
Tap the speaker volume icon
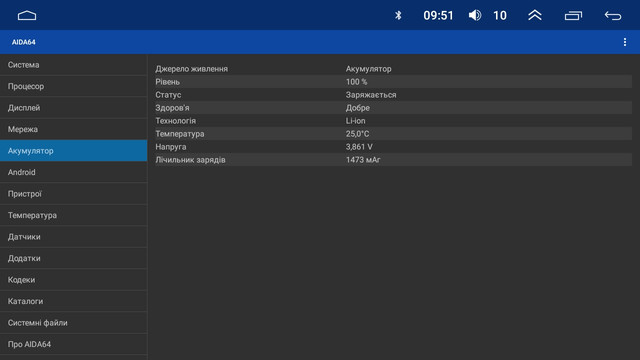click(475, 16)
